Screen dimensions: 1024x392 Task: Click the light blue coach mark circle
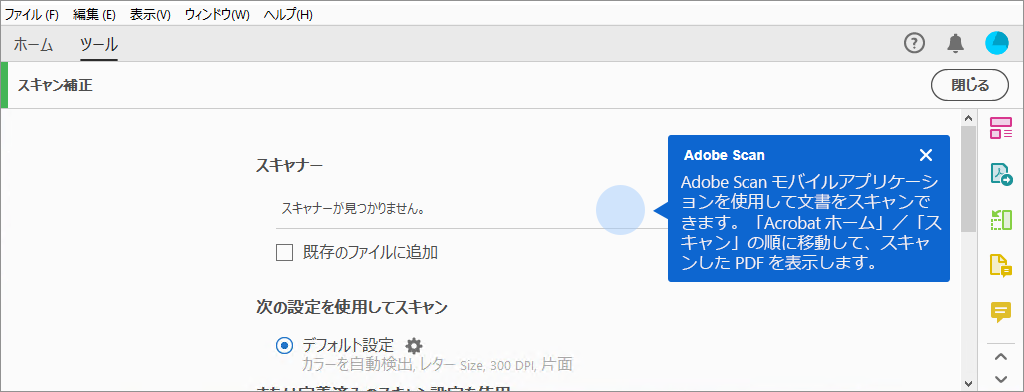click(620, 210)
